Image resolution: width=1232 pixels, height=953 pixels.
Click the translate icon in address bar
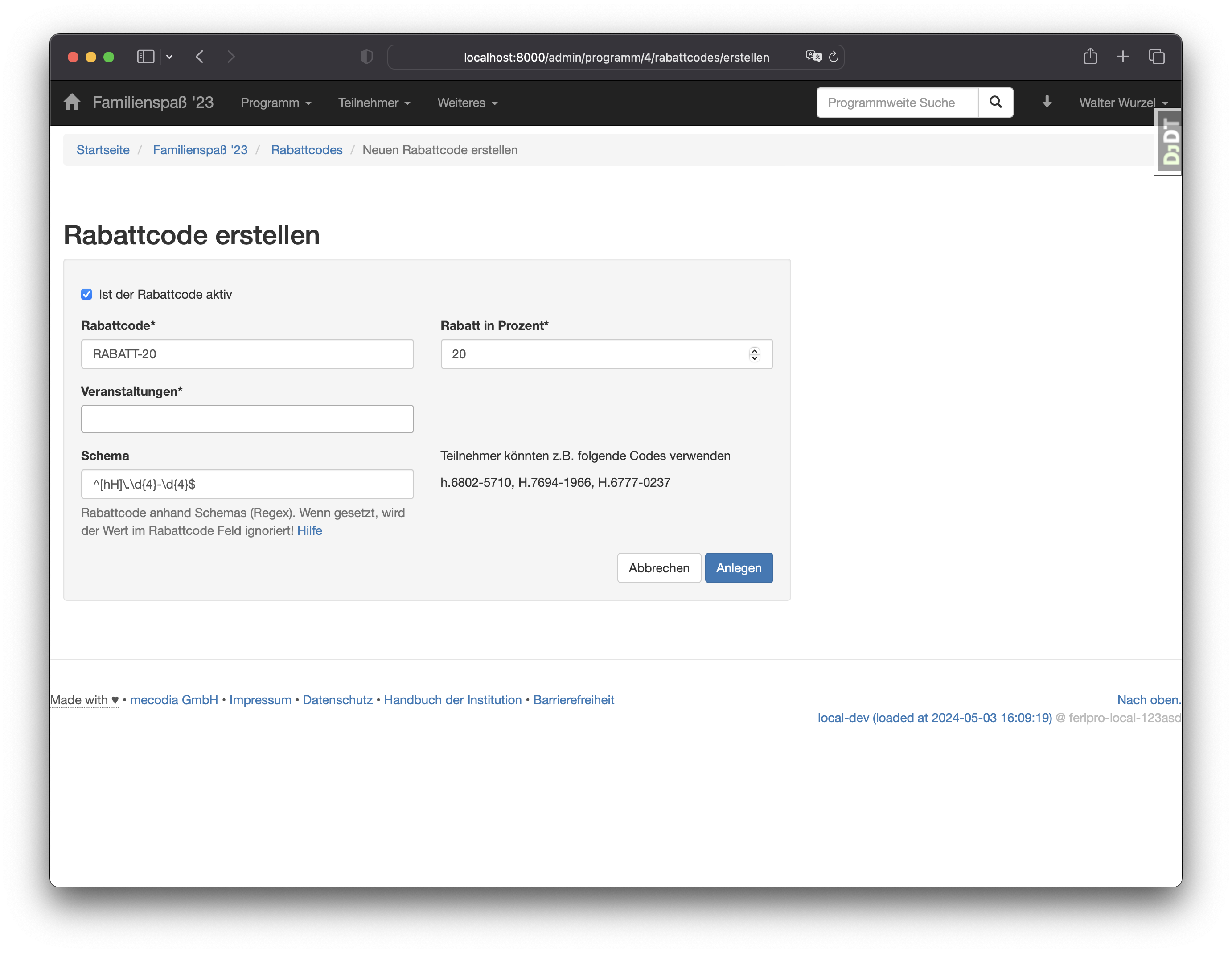tap(813, 57)
